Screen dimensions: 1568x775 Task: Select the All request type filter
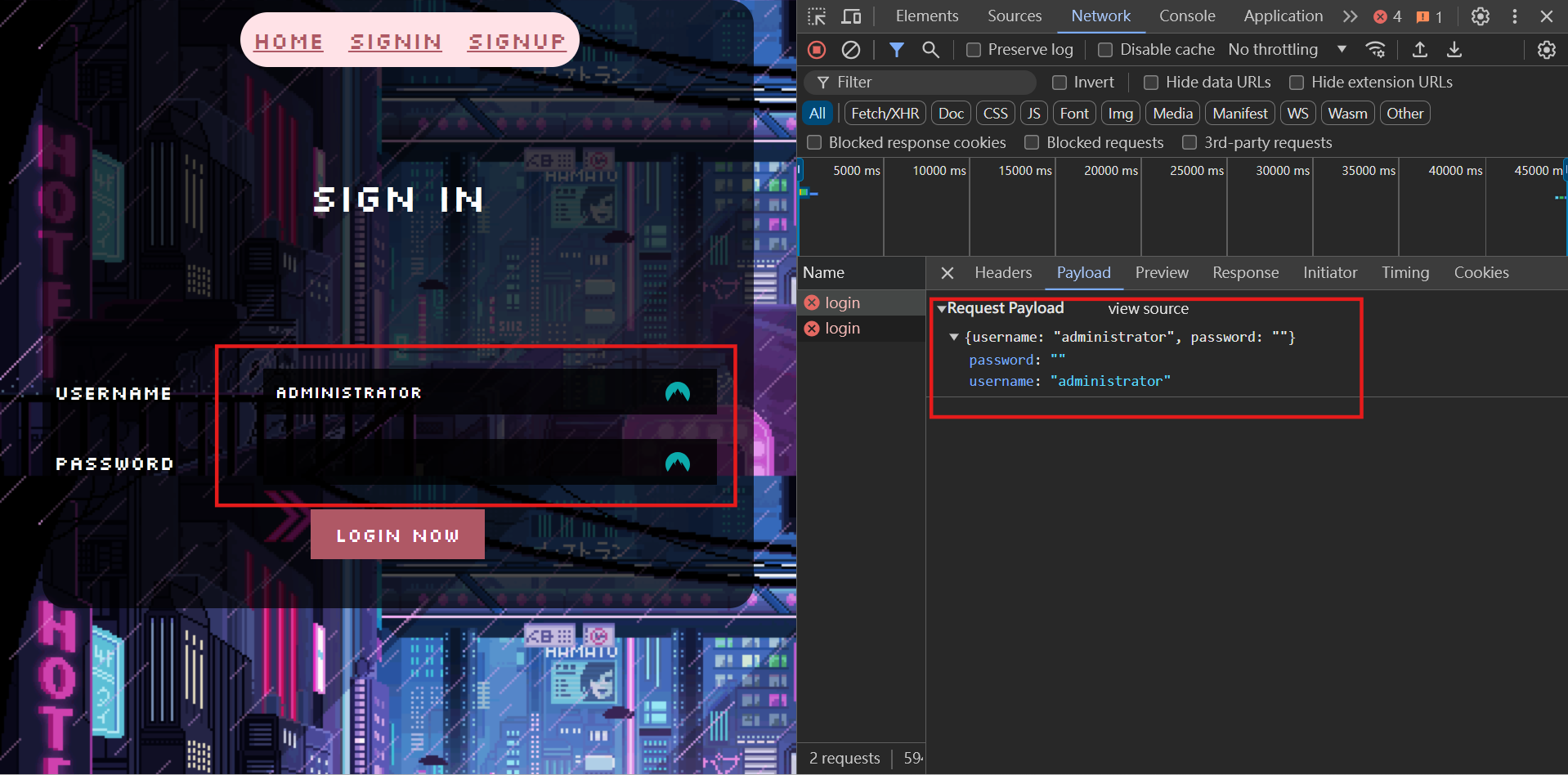(x=818, y=114)
